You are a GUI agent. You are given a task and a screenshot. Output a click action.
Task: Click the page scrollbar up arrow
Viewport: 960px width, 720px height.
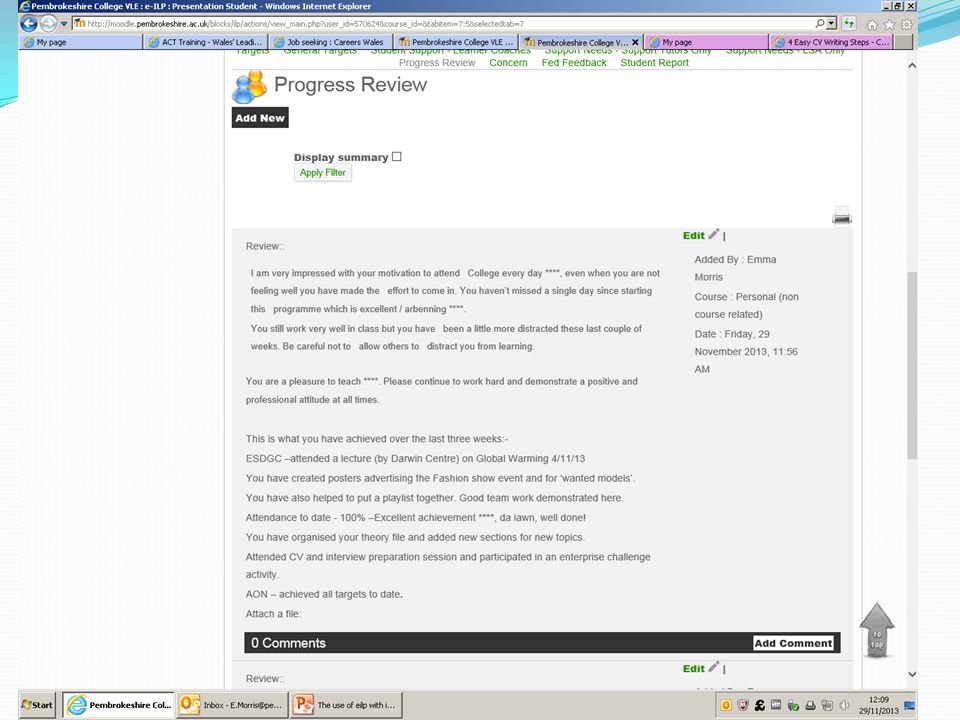(912, 65)
